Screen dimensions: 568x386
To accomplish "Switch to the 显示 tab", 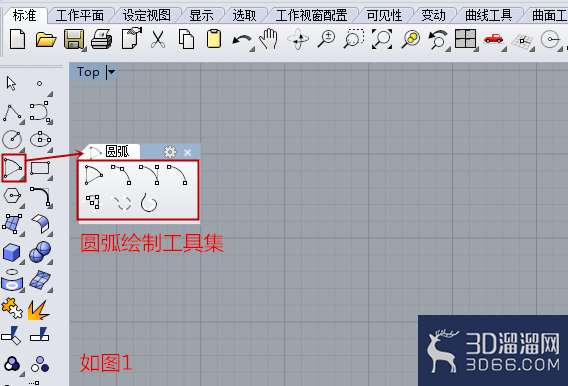I will (201, 16).
